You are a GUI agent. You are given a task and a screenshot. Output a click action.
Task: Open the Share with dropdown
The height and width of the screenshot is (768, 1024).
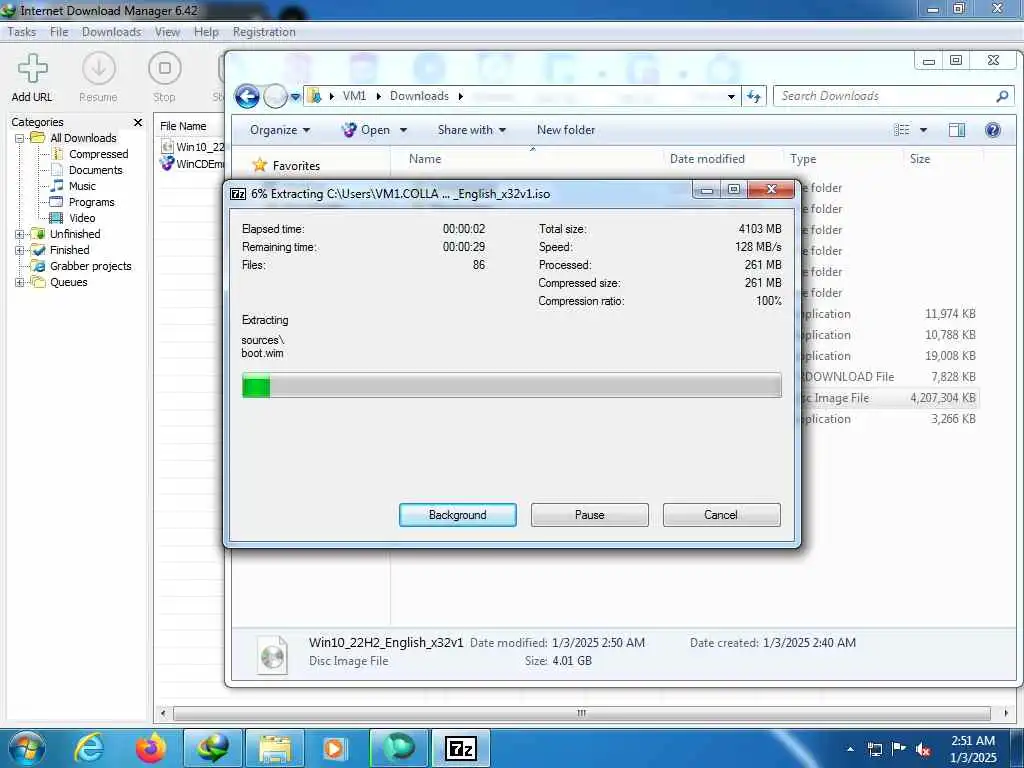click(x=472, y=130)
